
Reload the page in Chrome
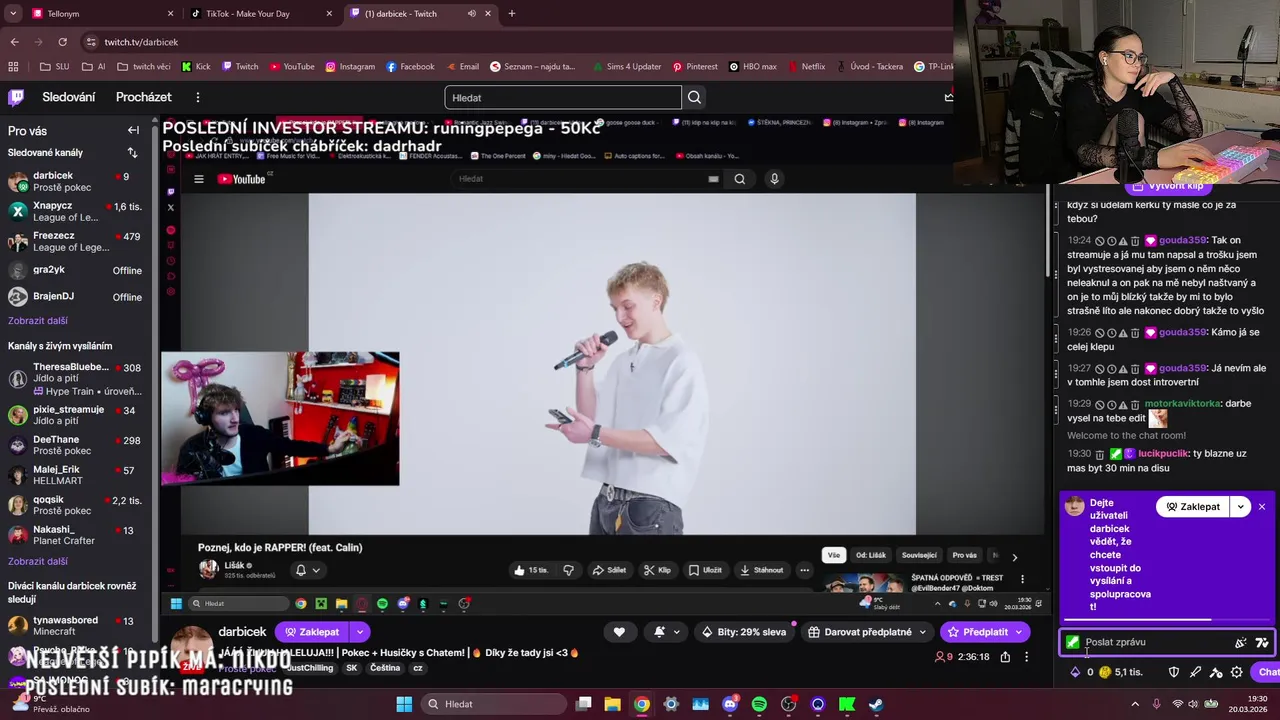pos(62,42)
